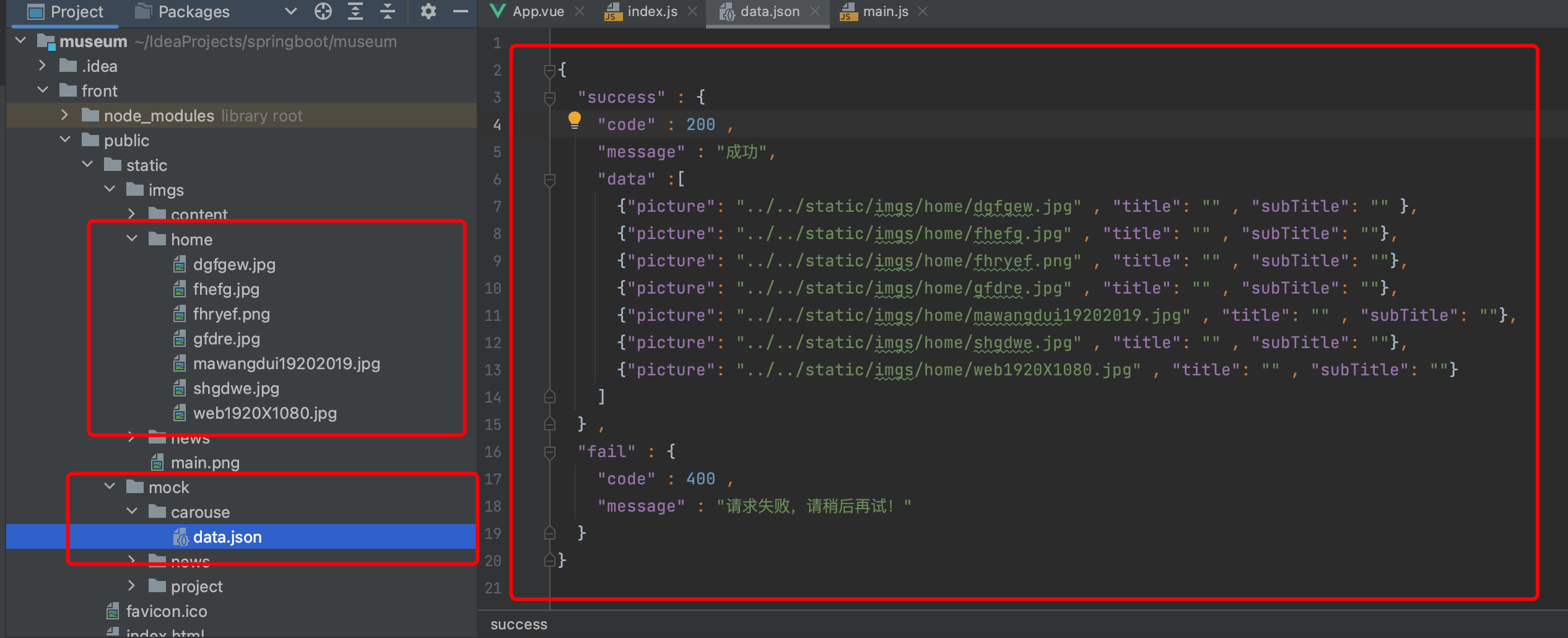Click the intention lightbulb icon on line 4
This screenshot has width=1568, height=638.
tap(574, 120)
